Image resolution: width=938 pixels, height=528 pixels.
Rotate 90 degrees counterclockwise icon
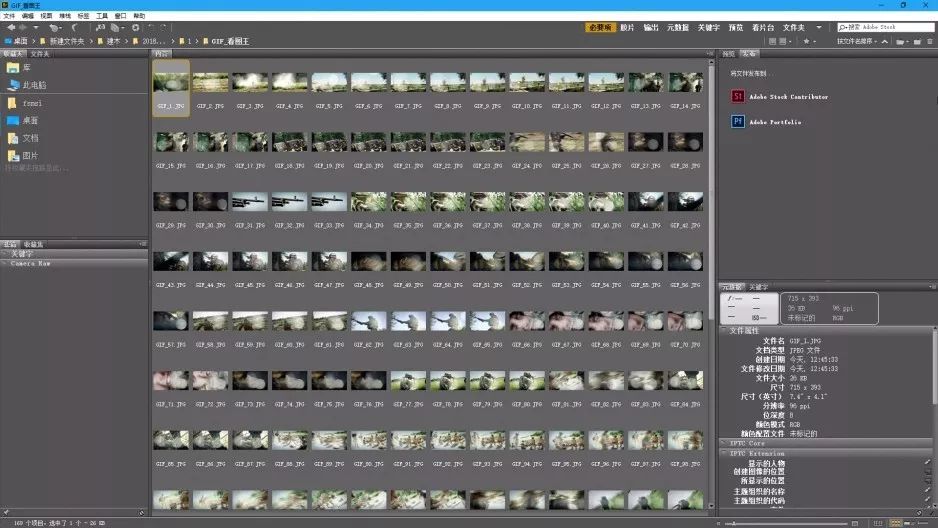pyautogui.click(x=151, y=28)
